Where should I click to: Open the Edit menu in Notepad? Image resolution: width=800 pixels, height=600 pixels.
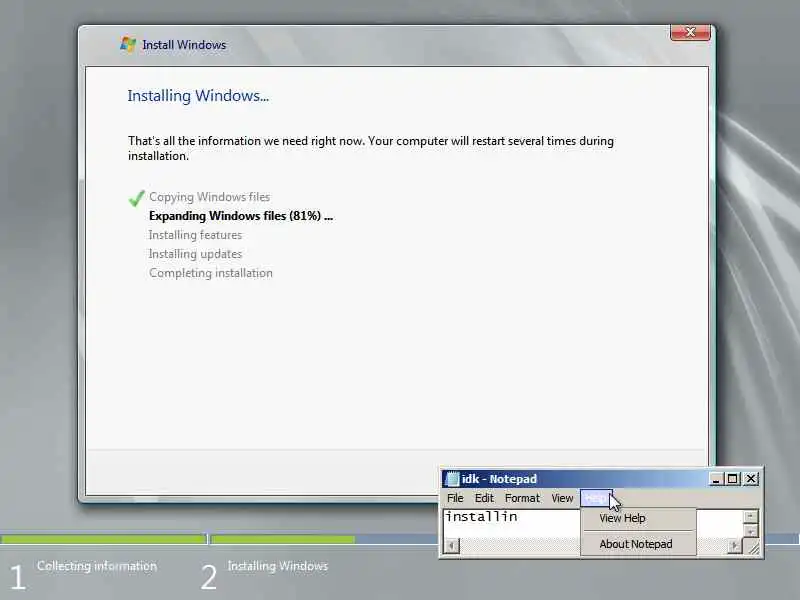pyautogui.click(x=484, y=498)
